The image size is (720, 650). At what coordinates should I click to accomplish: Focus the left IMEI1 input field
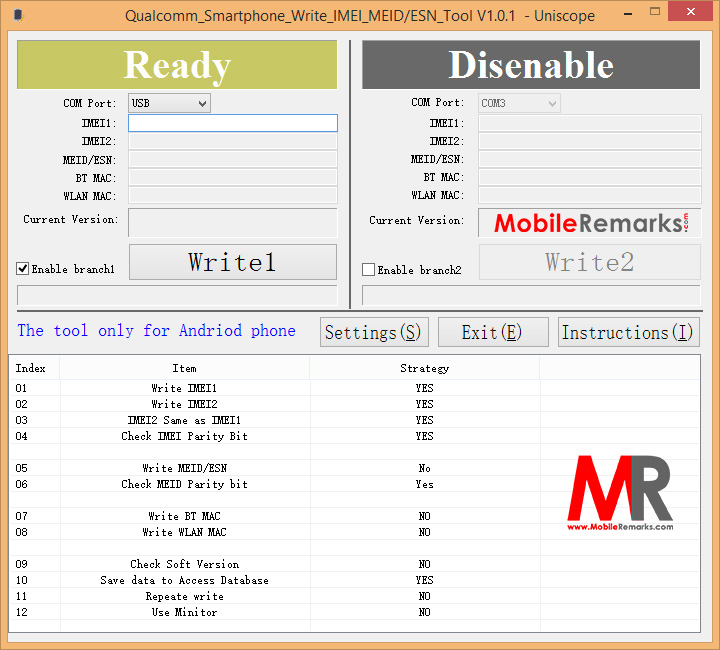[x=233, y=123]
